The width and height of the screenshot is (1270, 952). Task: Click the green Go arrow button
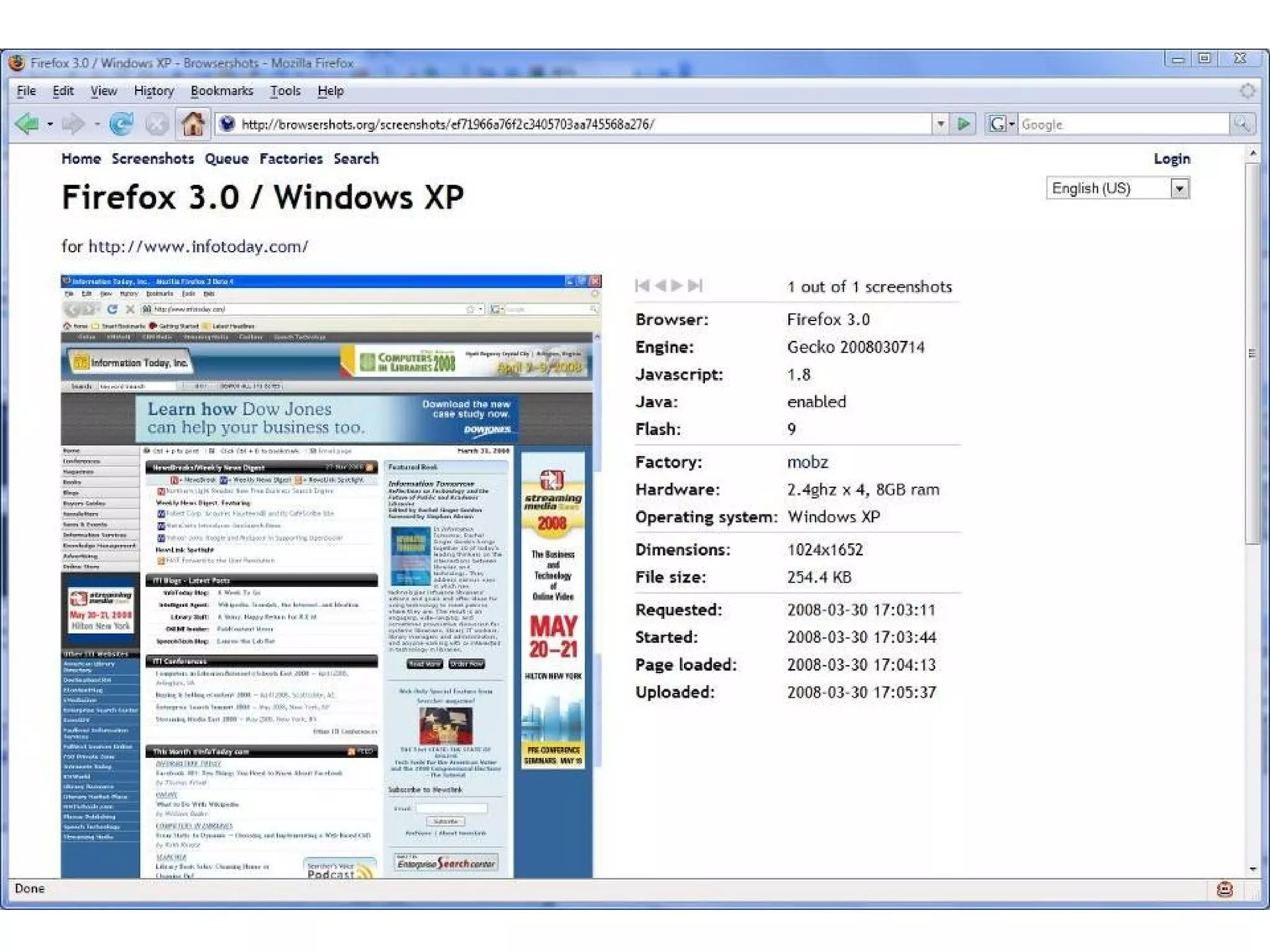point(963,124)
